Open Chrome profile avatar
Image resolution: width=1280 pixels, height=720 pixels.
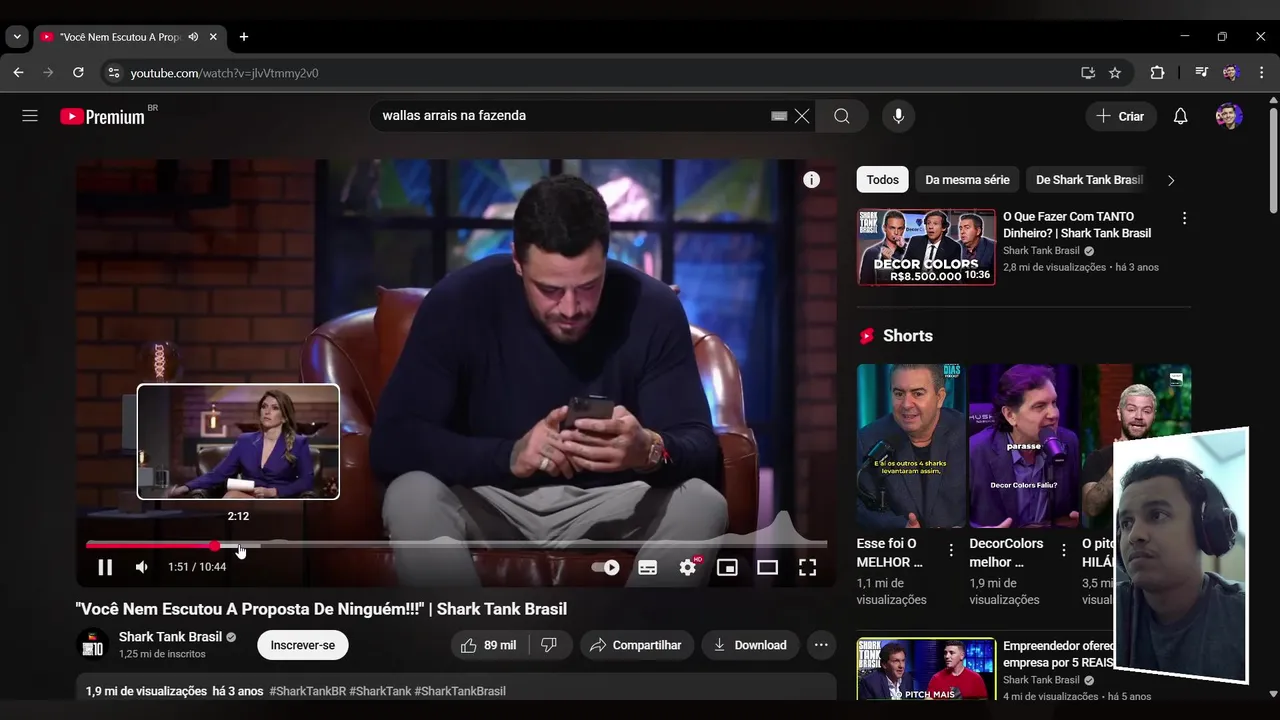[1231, 73]
